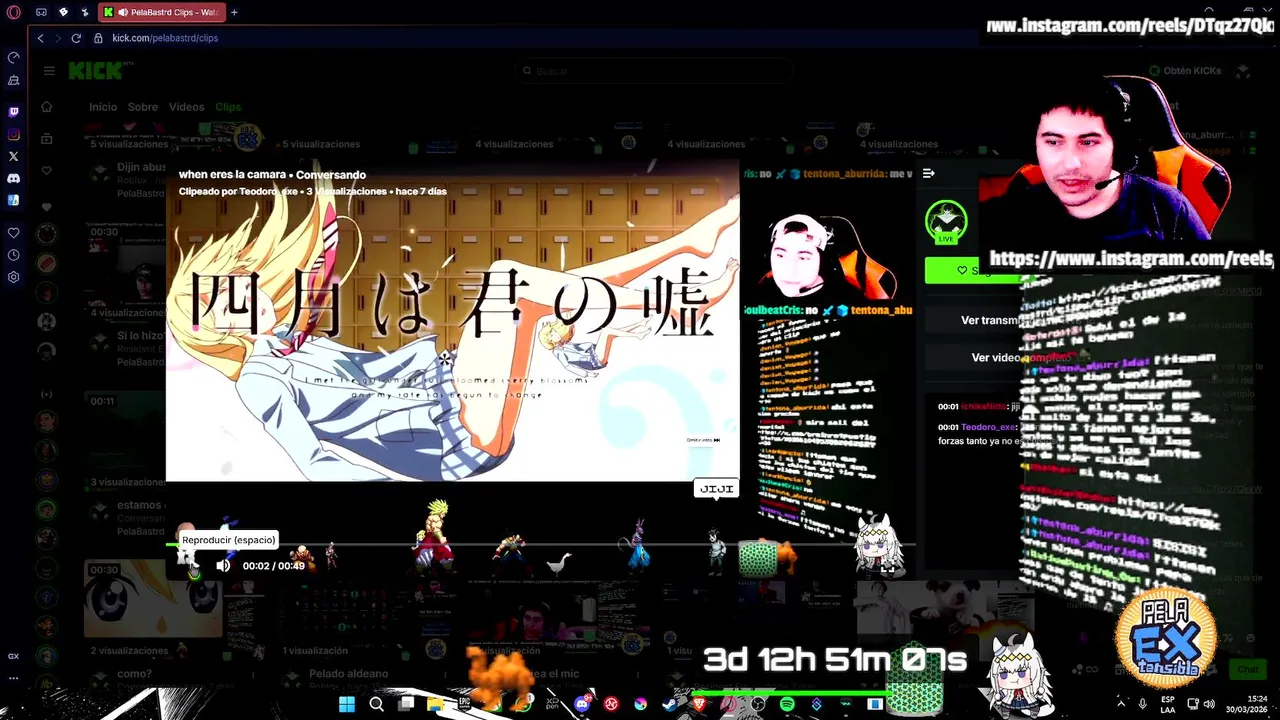Open the GX Cleaner sidebar icon
The width and height of the screenshot is (1280, 720).
(13, 80)
